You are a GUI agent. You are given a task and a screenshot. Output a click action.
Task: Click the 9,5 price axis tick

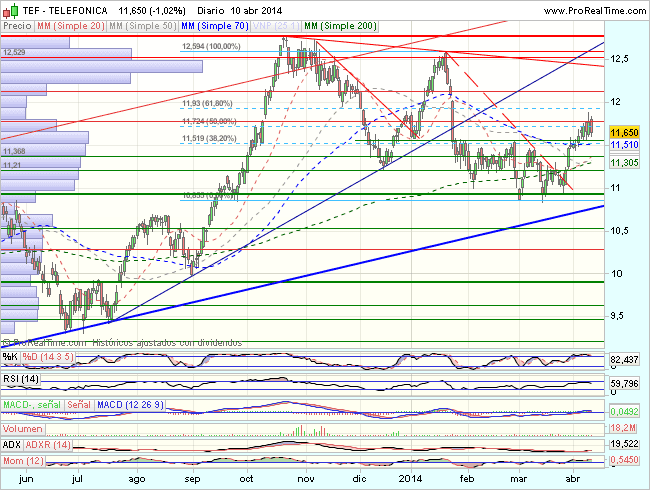618,316
